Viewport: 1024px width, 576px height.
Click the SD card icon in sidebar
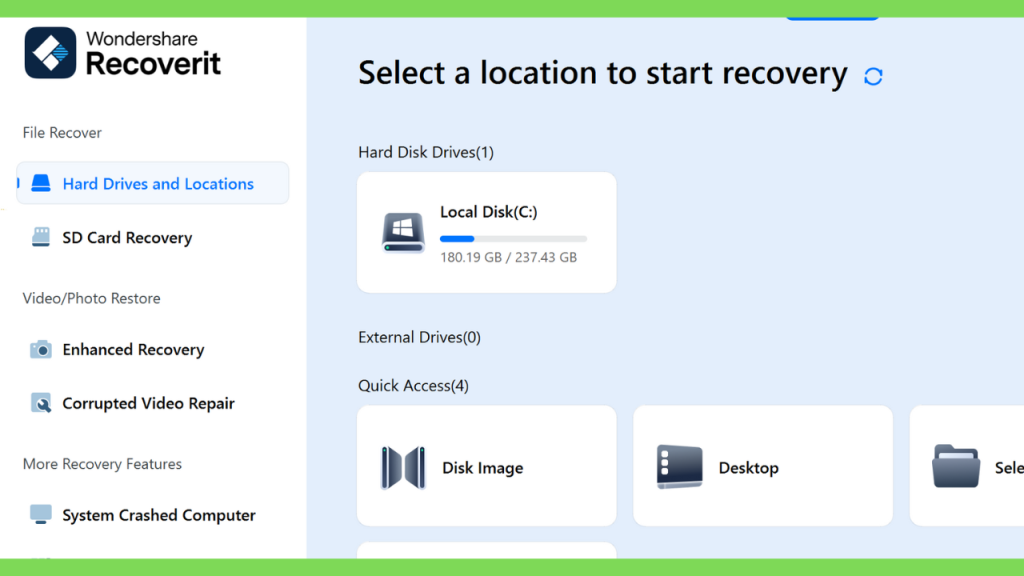40,237
